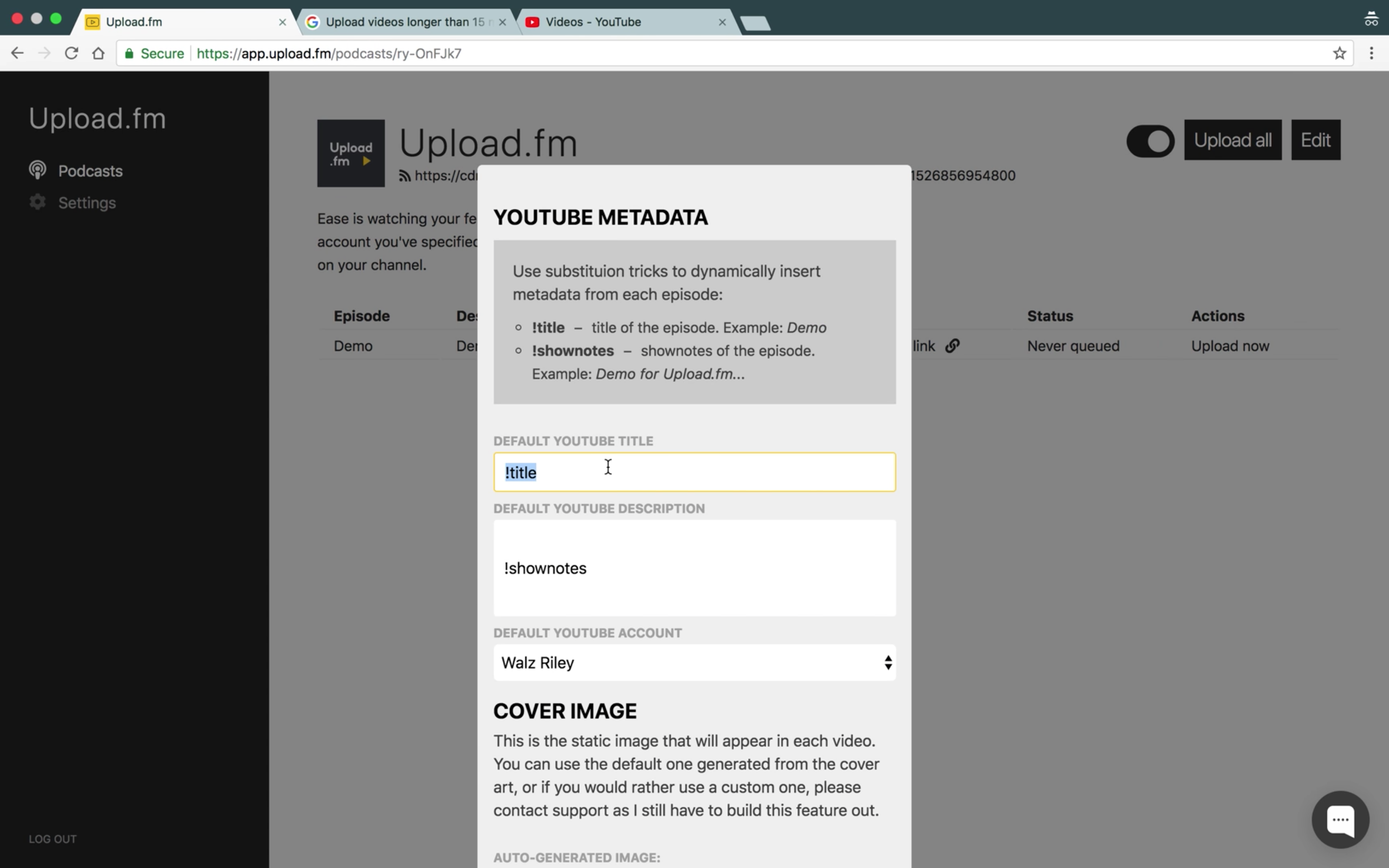Focus the Default YouTube Description textarea
The width and height of the screenshot is (1389, 868).
[x=694, y=568]
